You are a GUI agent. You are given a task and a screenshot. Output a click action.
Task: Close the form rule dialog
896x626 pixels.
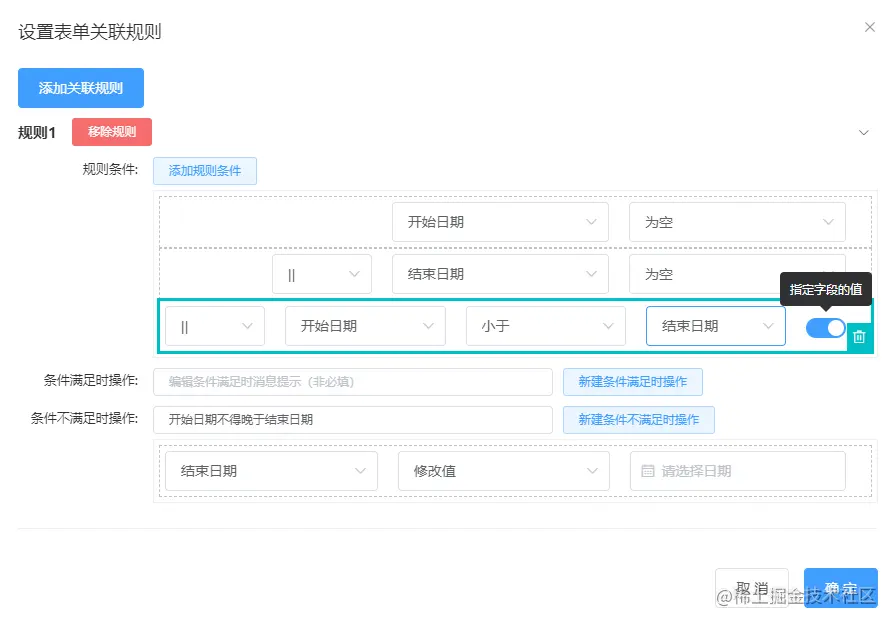(x=870, y=27)
